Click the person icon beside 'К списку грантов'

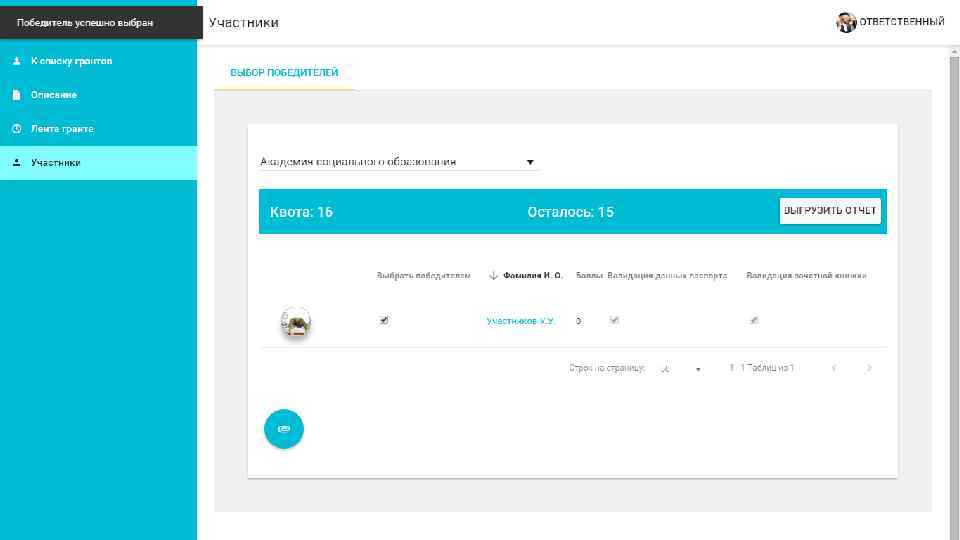(17, 61)
